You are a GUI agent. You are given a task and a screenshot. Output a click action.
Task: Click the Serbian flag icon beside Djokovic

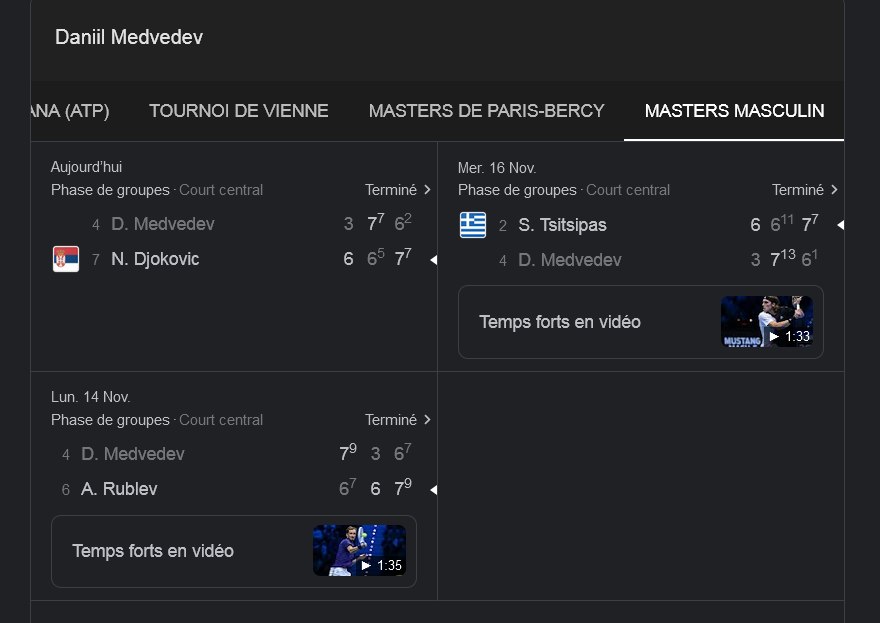(x=66, y=259)
